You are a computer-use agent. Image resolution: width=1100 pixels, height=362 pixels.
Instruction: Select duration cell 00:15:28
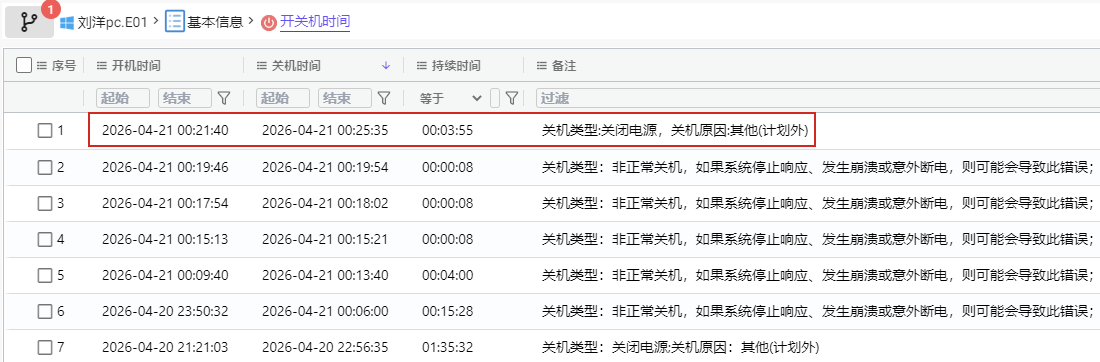point(447,311)
